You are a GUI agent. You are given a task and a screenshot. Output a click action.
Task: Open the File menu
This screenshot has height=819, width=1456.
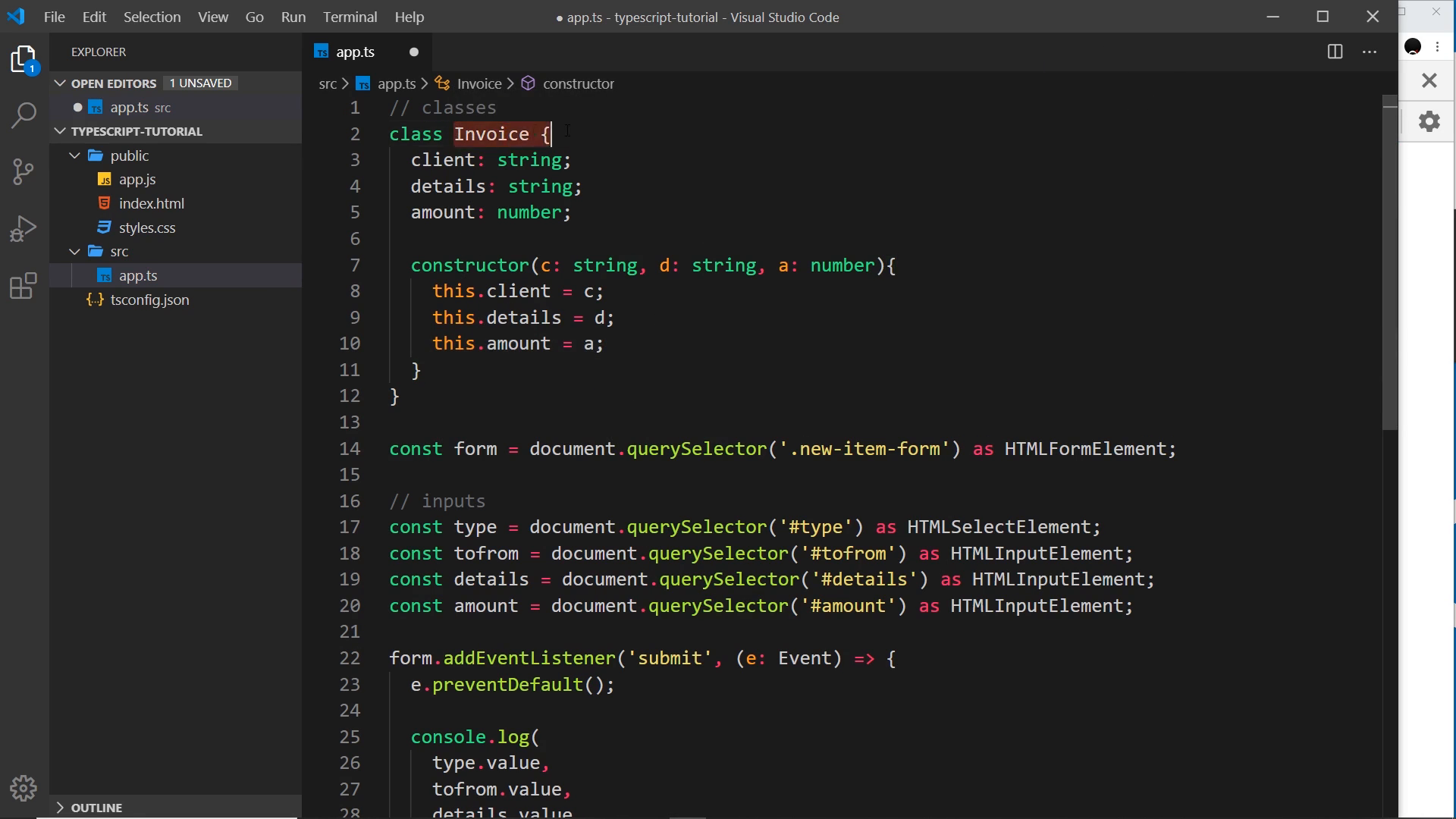pyautogui.click(x=55, y=17)
